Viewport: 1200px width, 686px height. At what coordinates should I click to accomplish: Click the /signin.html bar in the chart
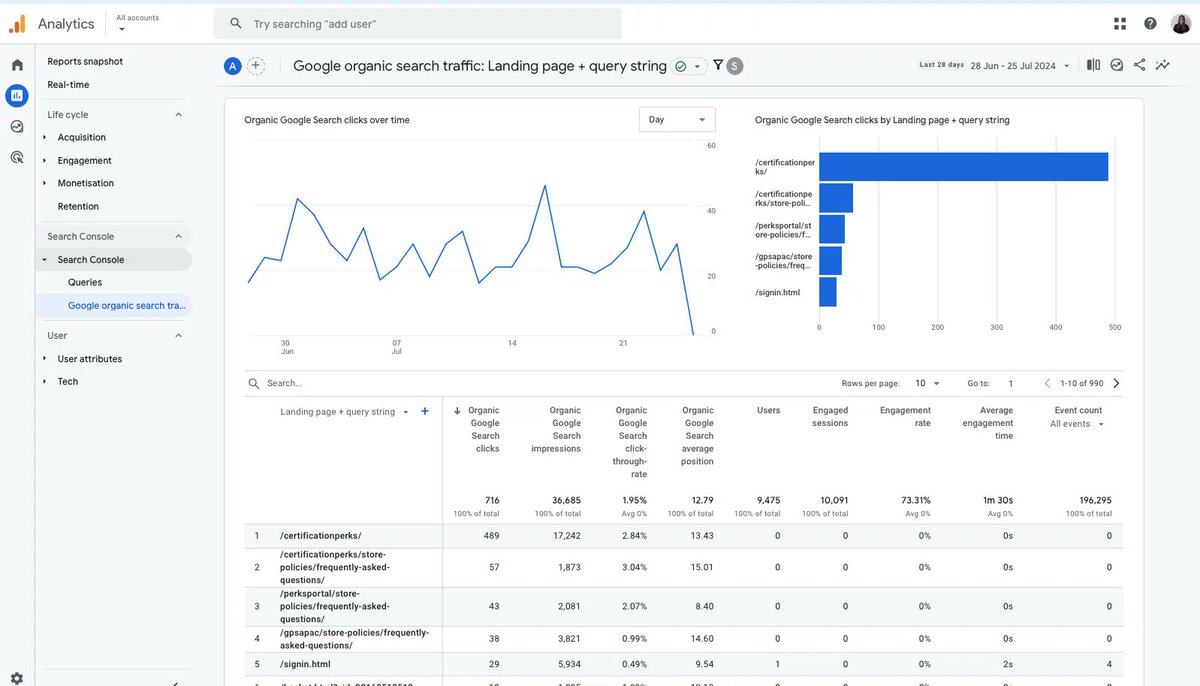(x=828, y=292)
